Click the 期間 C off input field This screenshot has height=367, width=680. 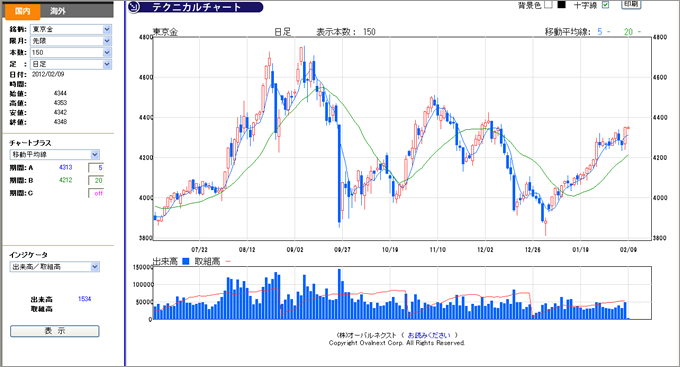96,193
